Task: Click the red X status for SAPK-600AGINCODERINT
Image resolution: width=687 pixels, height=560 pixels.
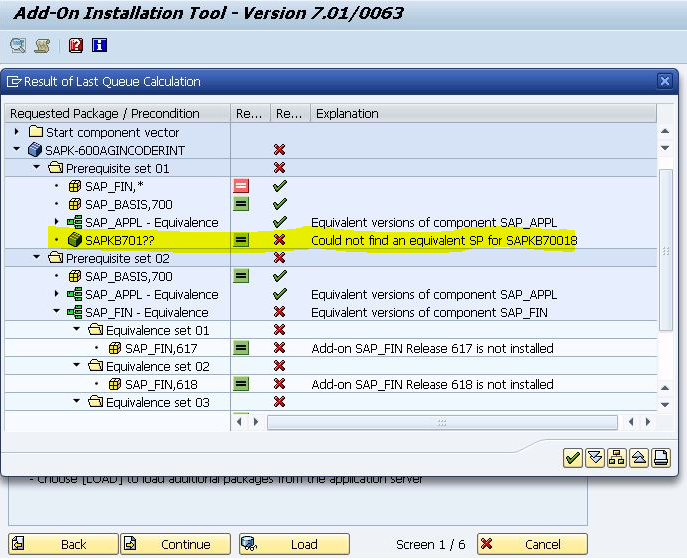Action: (x=280, y=150)
